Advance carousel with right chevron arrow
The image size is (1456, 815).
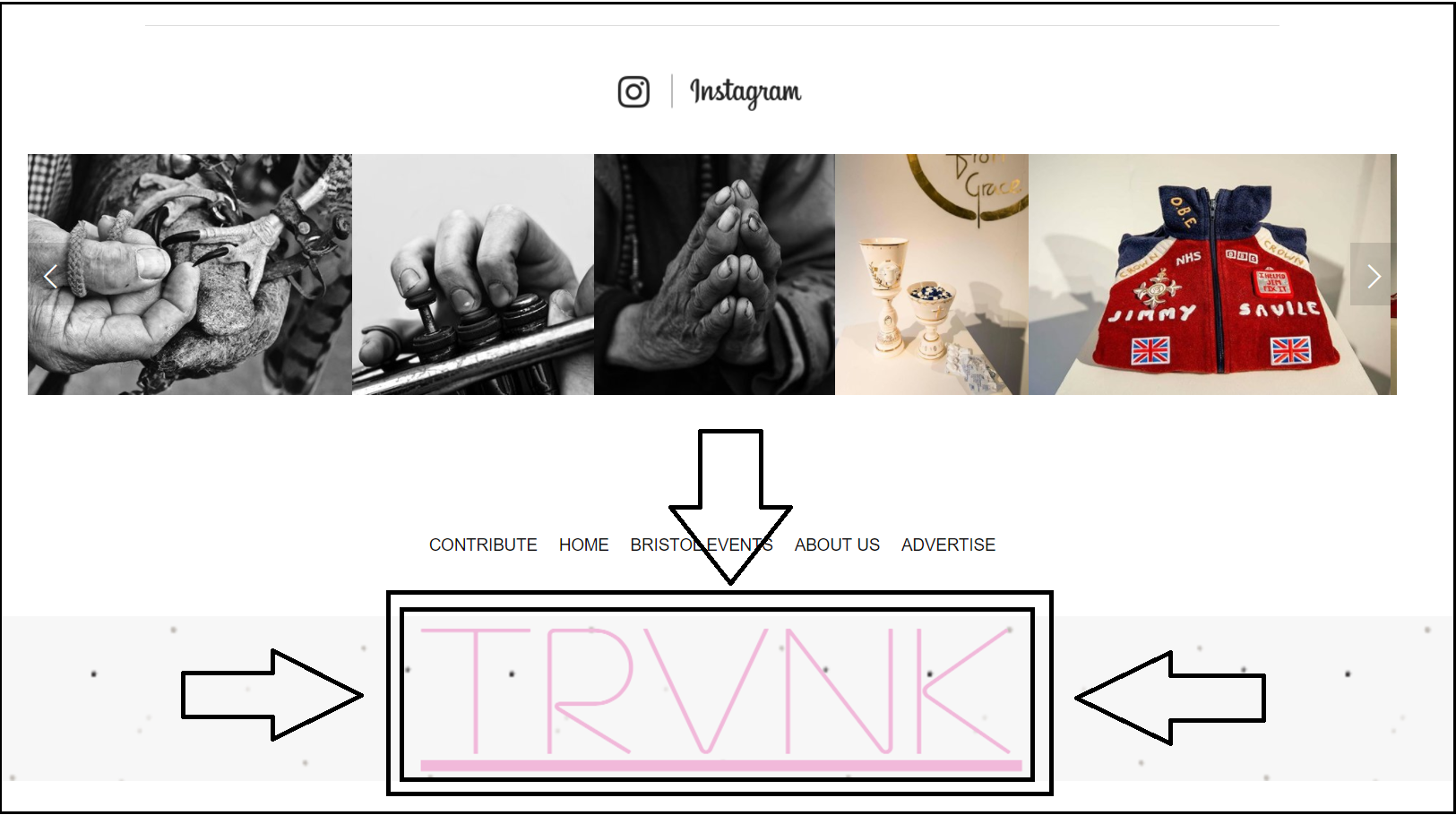click(1374, 276)
